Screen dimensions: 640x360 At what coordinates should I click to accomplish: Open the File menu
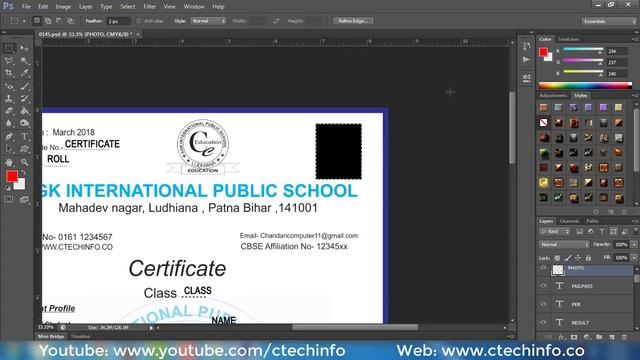pyautogui.click(x=26, y=7)
